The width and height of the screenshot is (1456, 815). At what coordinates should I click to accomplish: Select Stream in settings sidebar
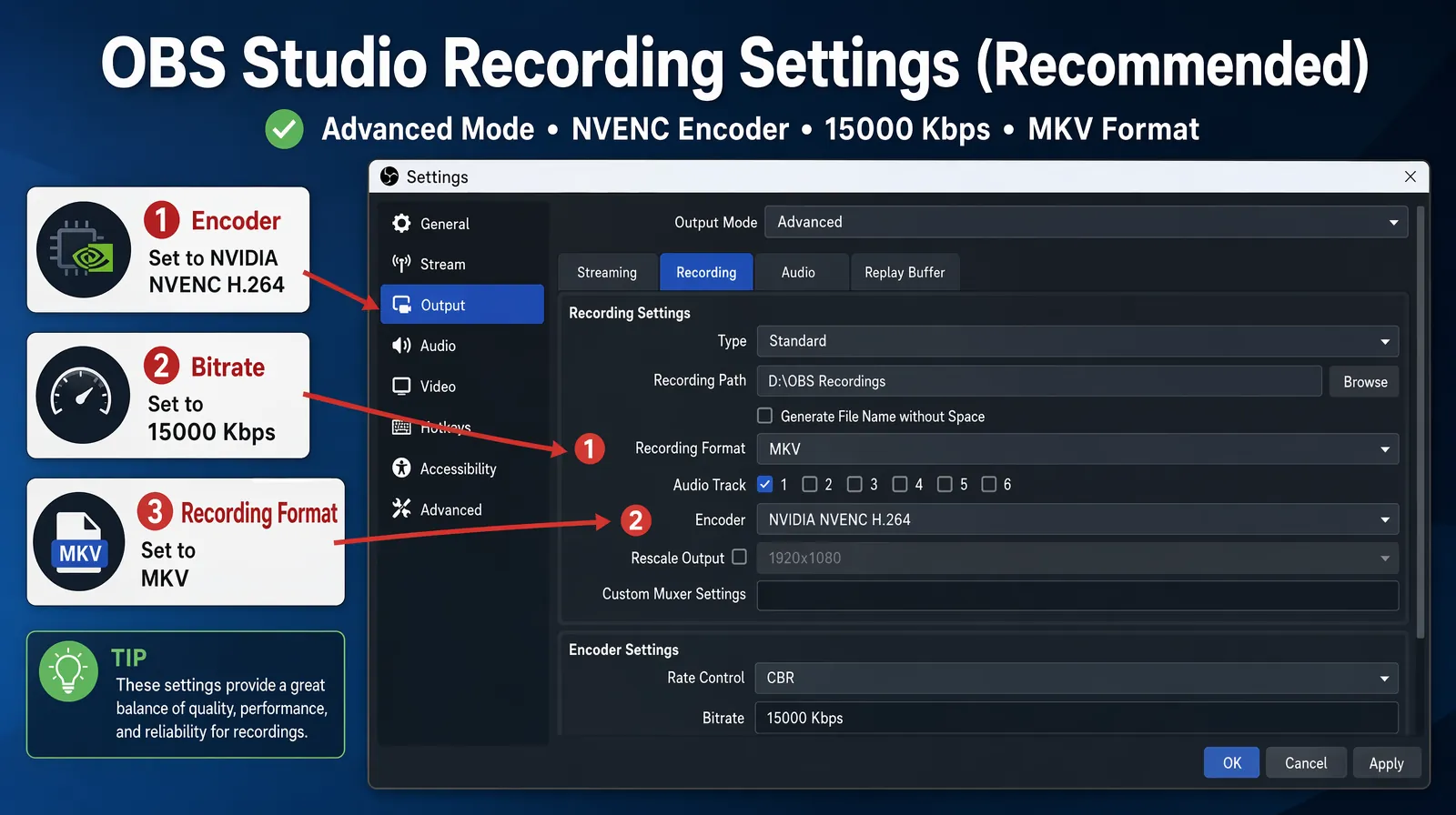pyautogui.click(x=462, y=264)
